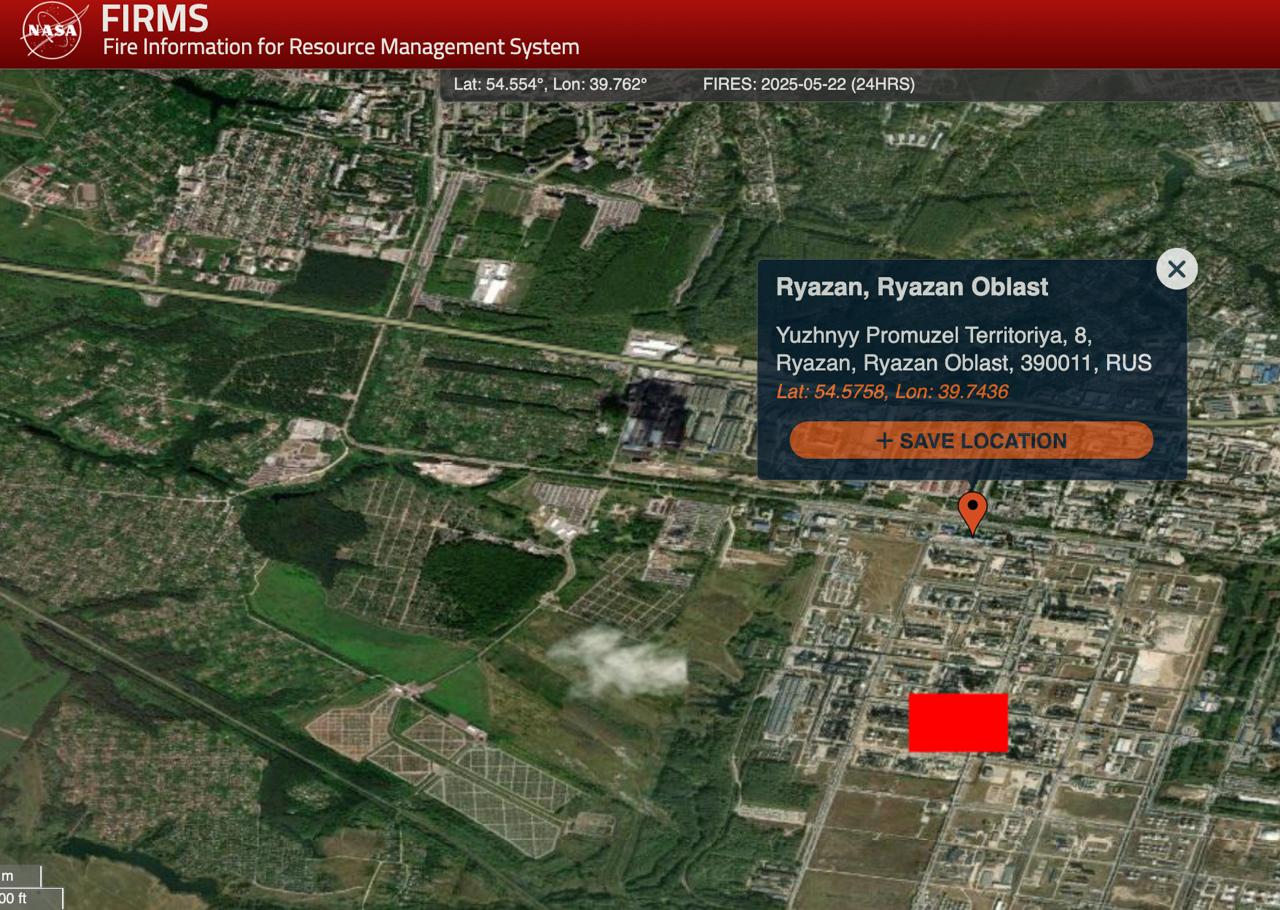Click the Fire Information for Resource Management System subtitle
The image size is (1280, 910).
341,47
